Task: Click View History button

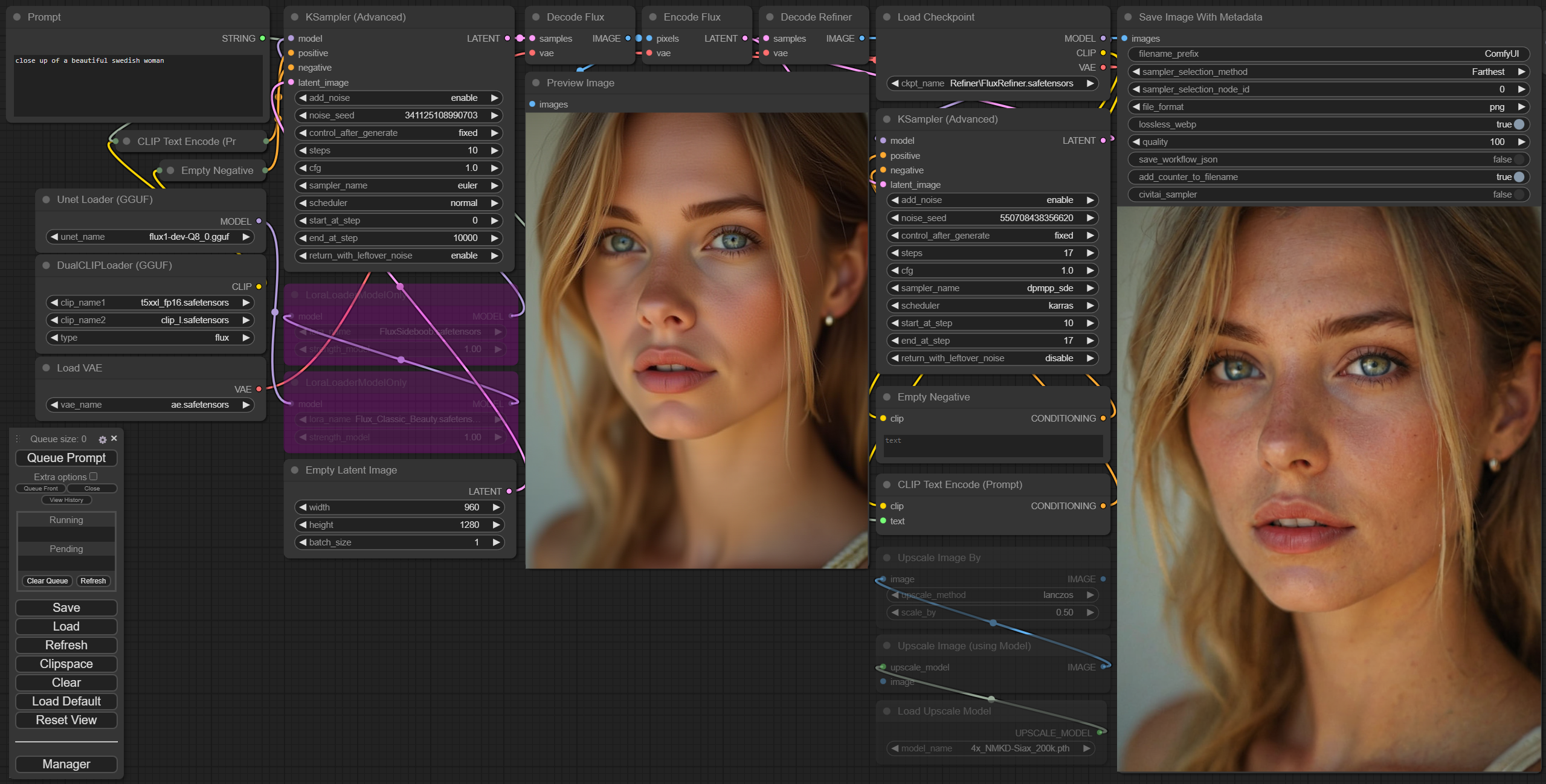Action: 66,500
